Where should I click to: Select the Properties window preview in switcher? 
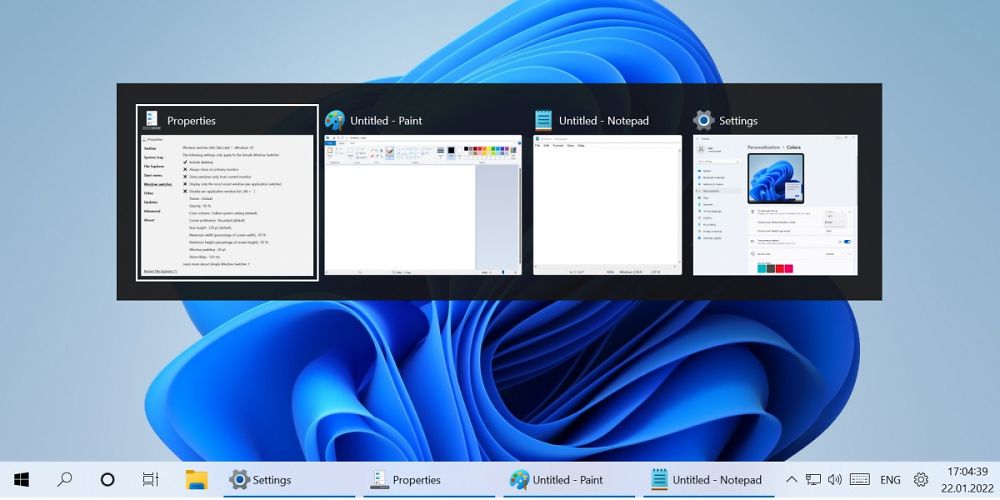(227, 205)
